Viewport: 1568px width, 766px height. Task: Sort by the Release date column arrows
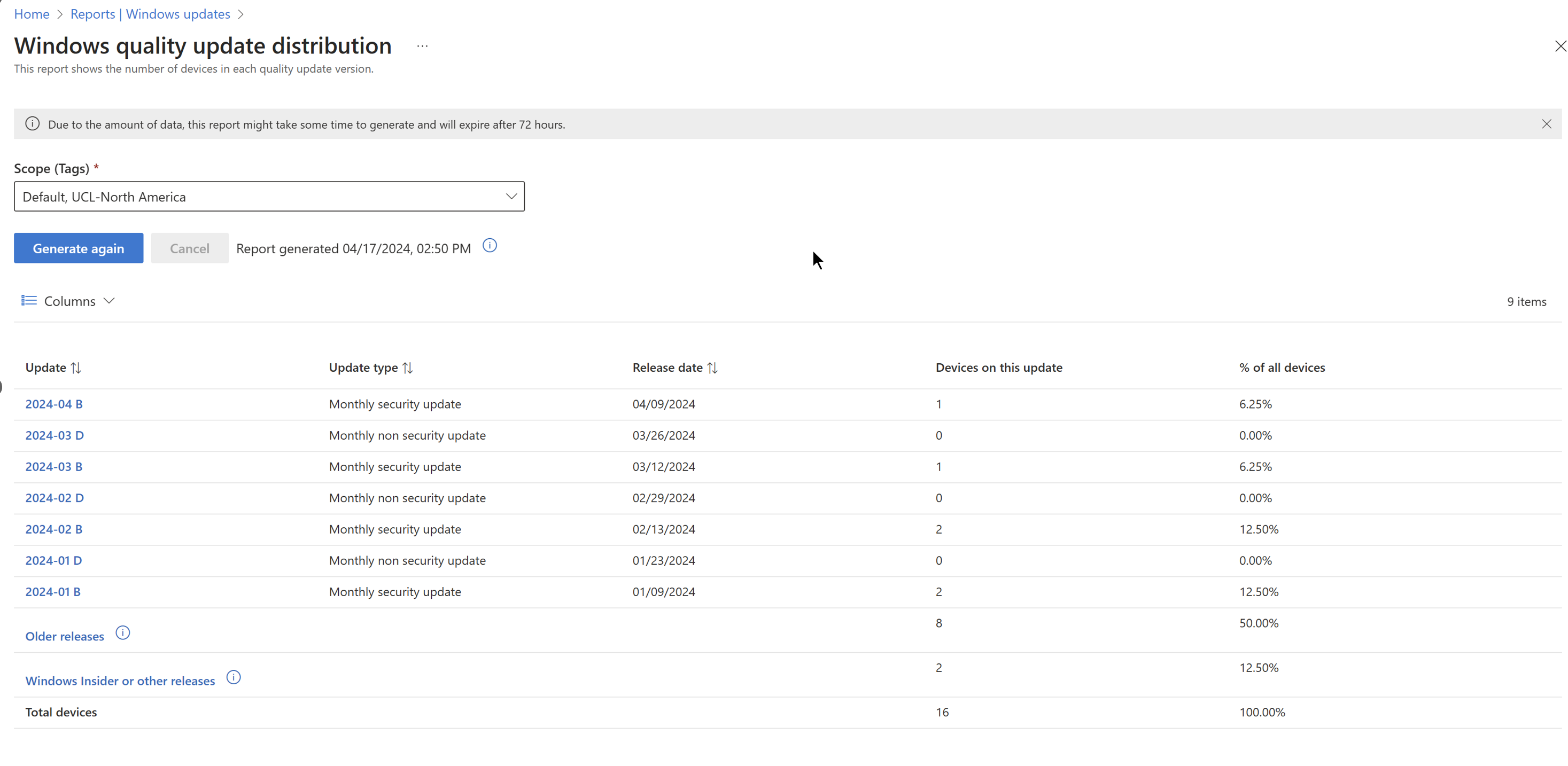[712, 368]
